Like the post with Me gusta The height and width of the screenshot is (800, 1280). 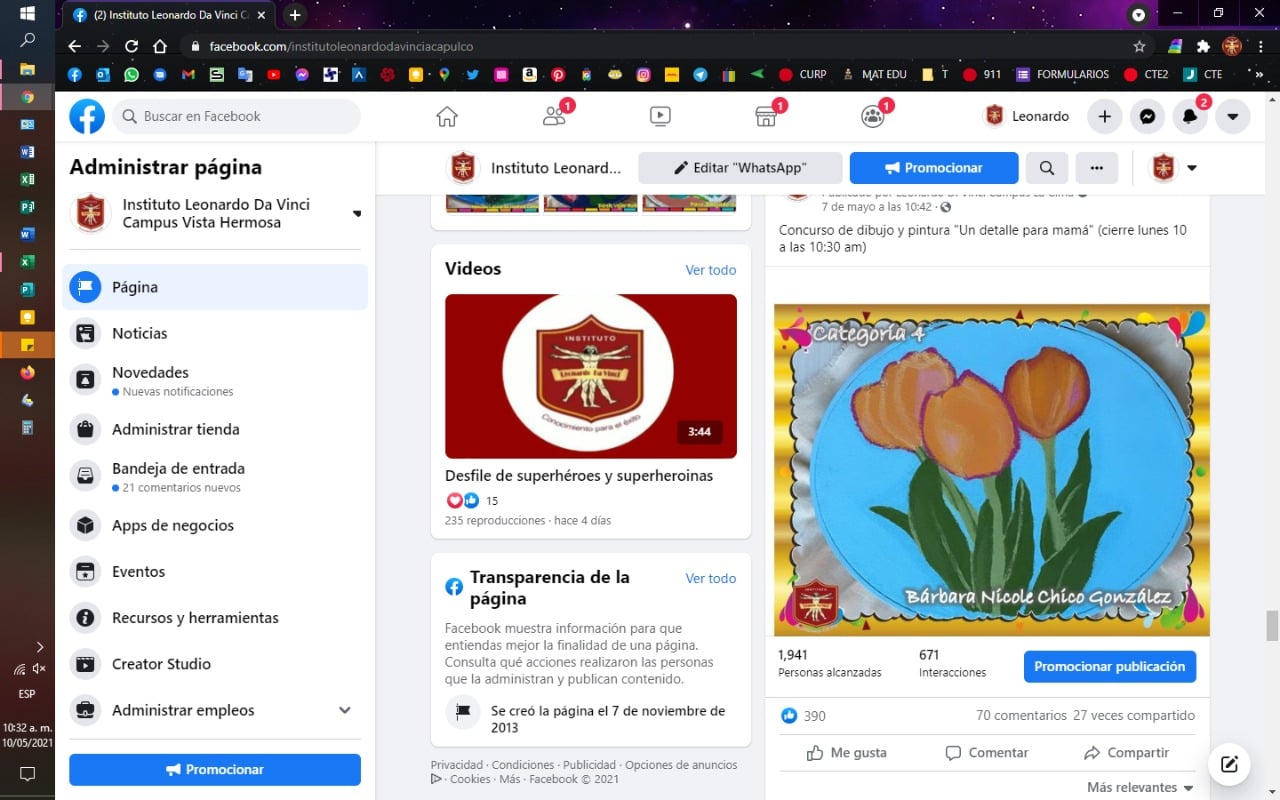[x=846, y=752]
